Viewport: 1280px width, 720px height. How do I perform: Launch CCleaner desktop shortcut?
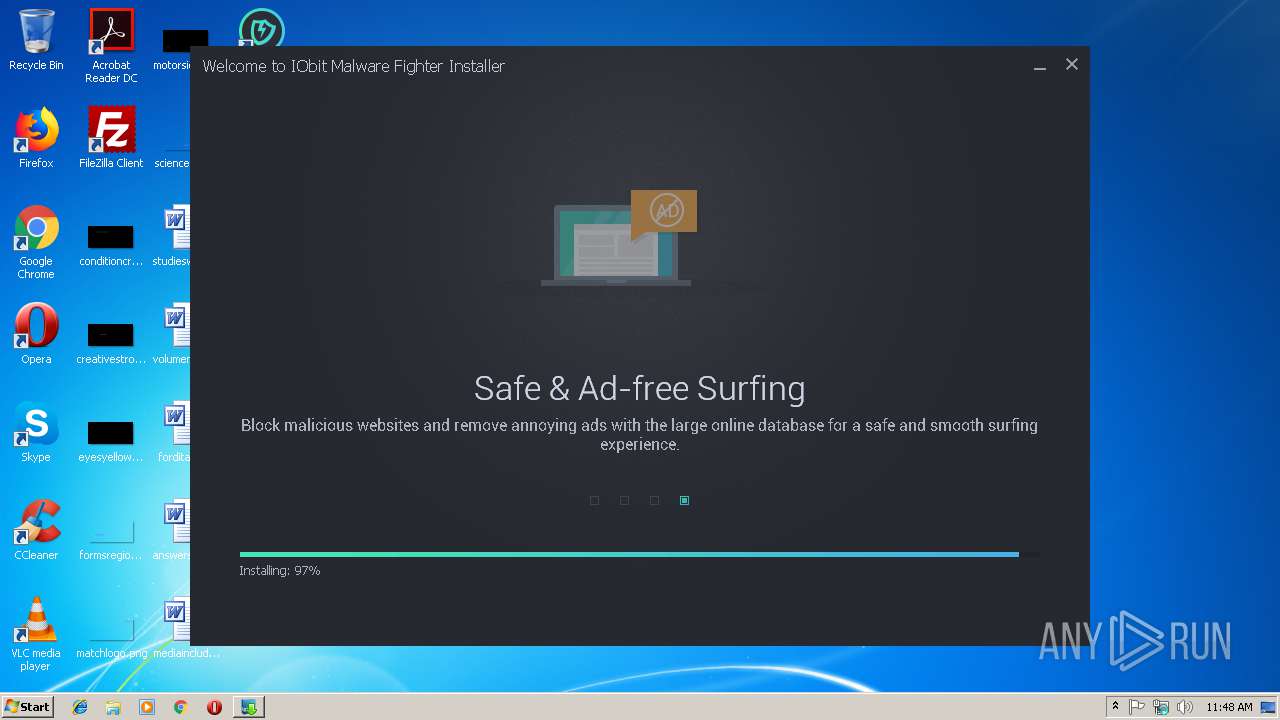pyautogui.click(x=36, y=530)
